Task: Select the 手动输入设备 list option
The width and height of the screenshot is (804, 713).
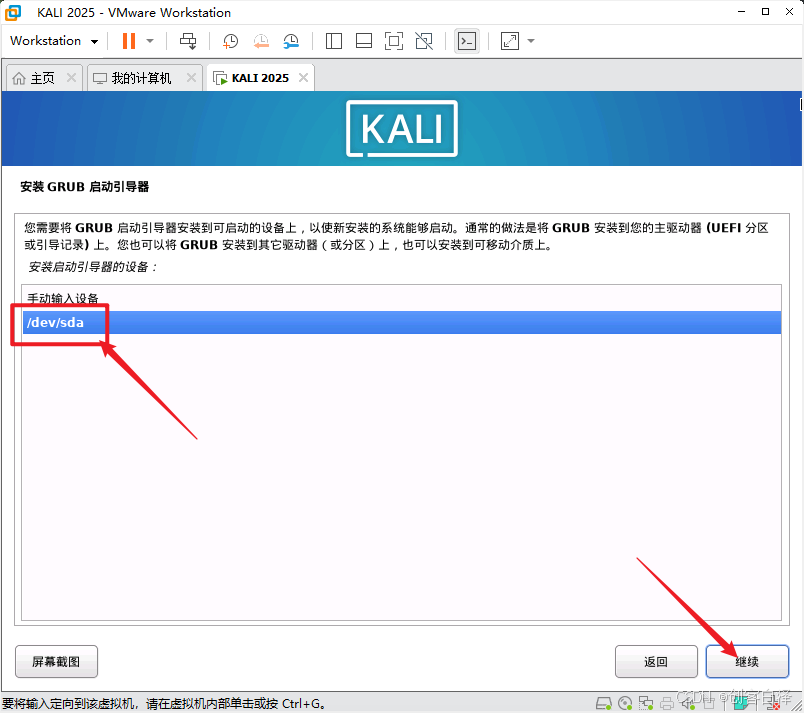Action: [401, 298]
